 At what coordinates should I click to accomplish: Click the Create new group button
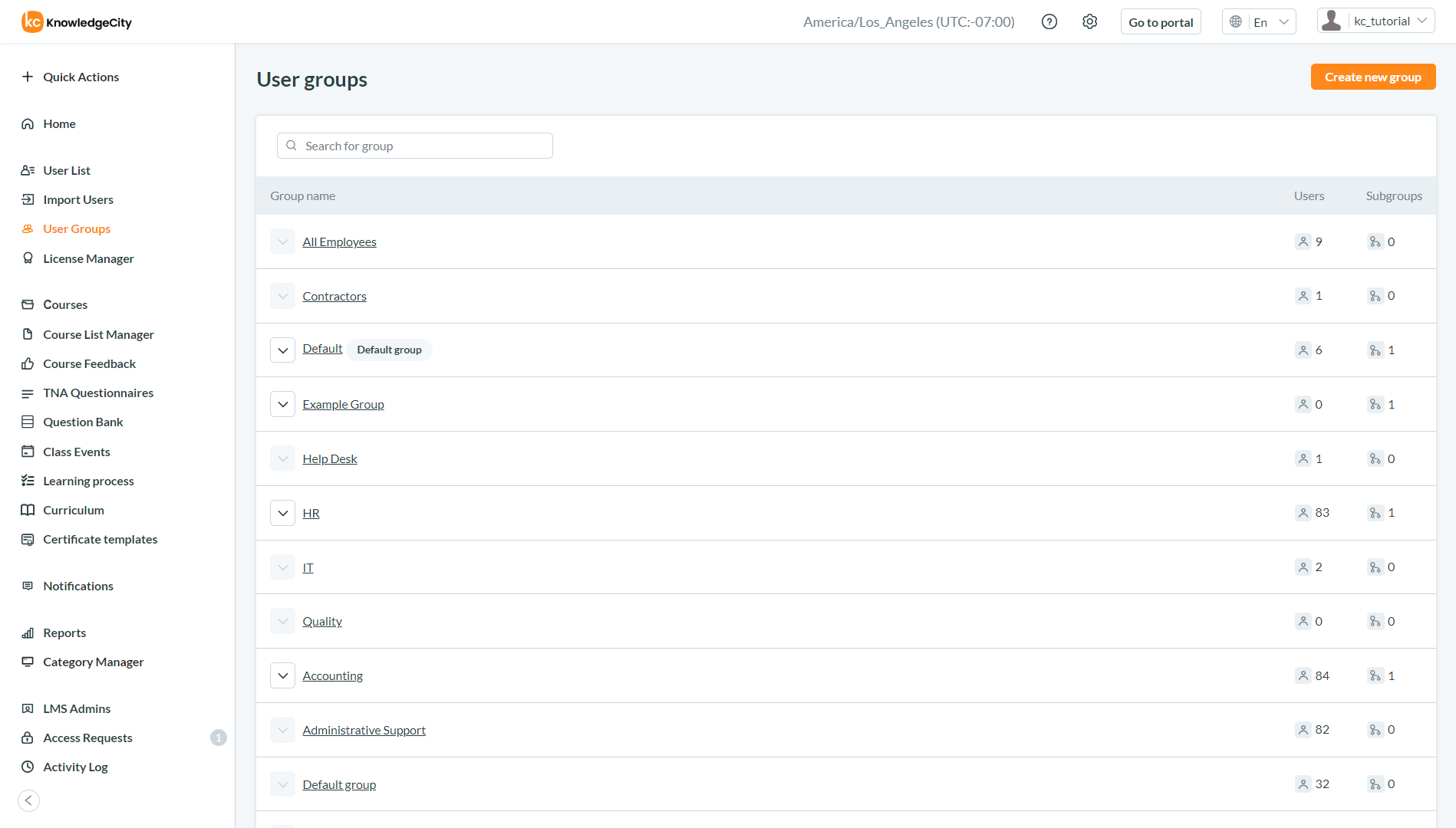[x=1372, y=77]
